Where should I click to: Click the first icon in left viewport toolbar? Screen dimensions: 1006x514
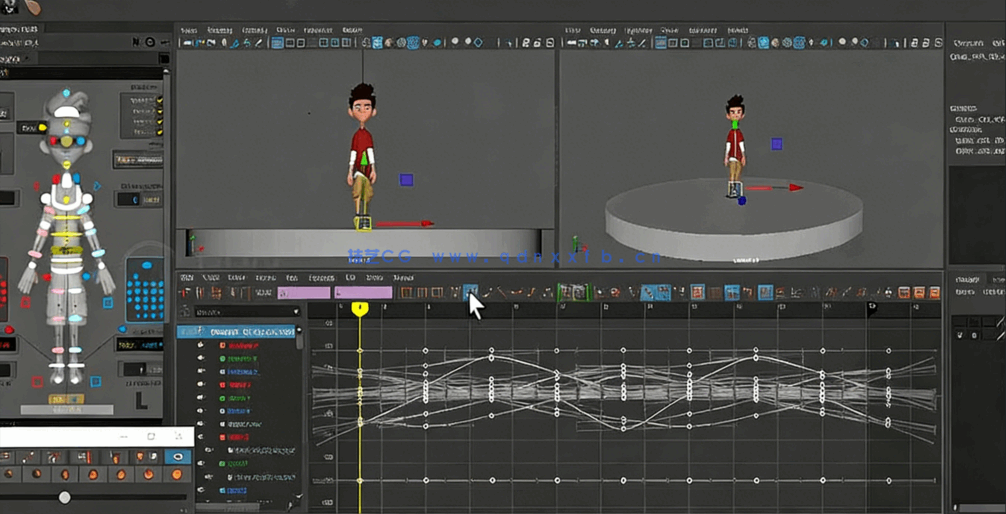click(x=187, y=43)
